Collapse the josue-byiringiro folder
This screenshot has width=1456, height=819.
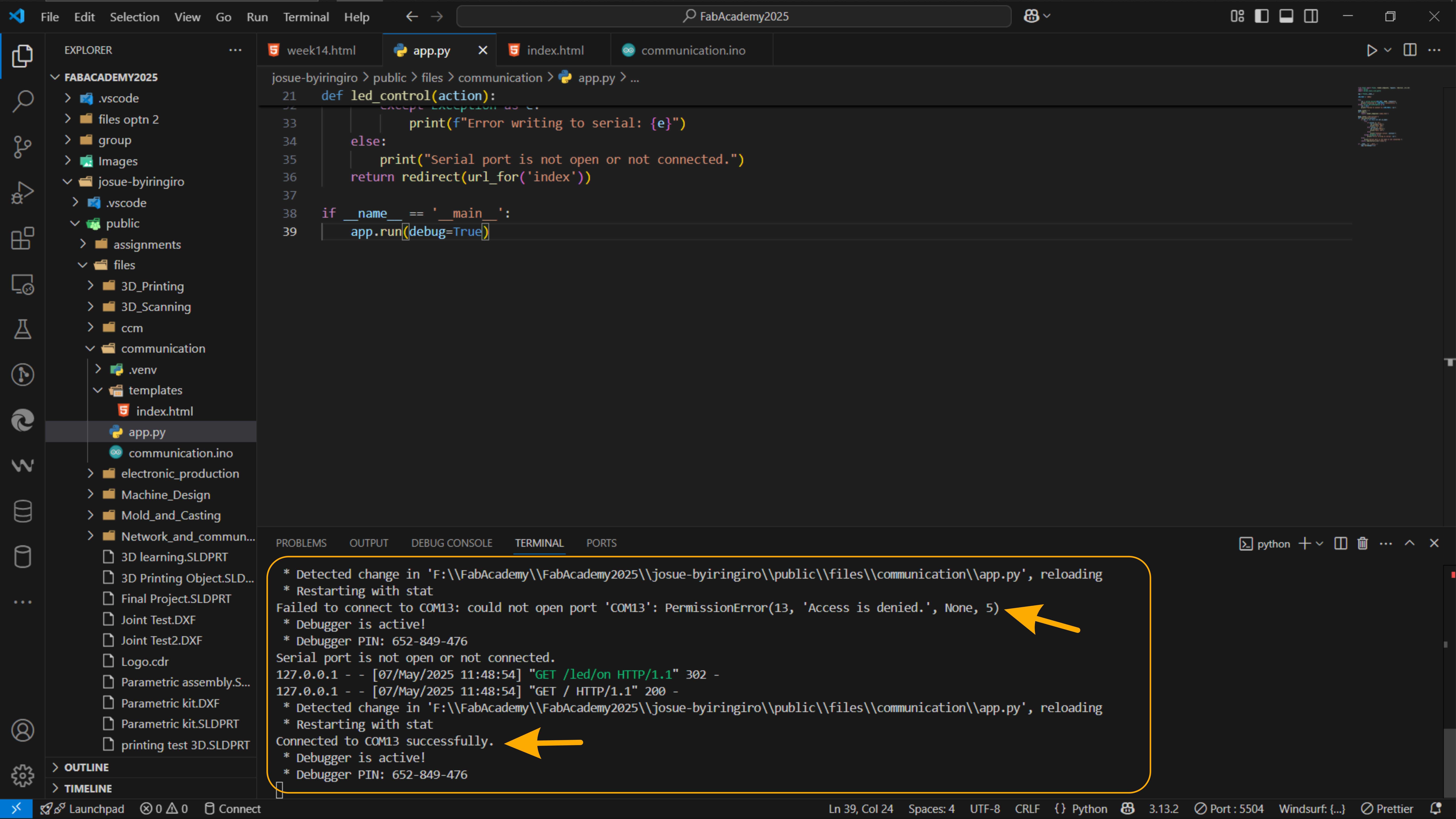click(x=68, y=182)
